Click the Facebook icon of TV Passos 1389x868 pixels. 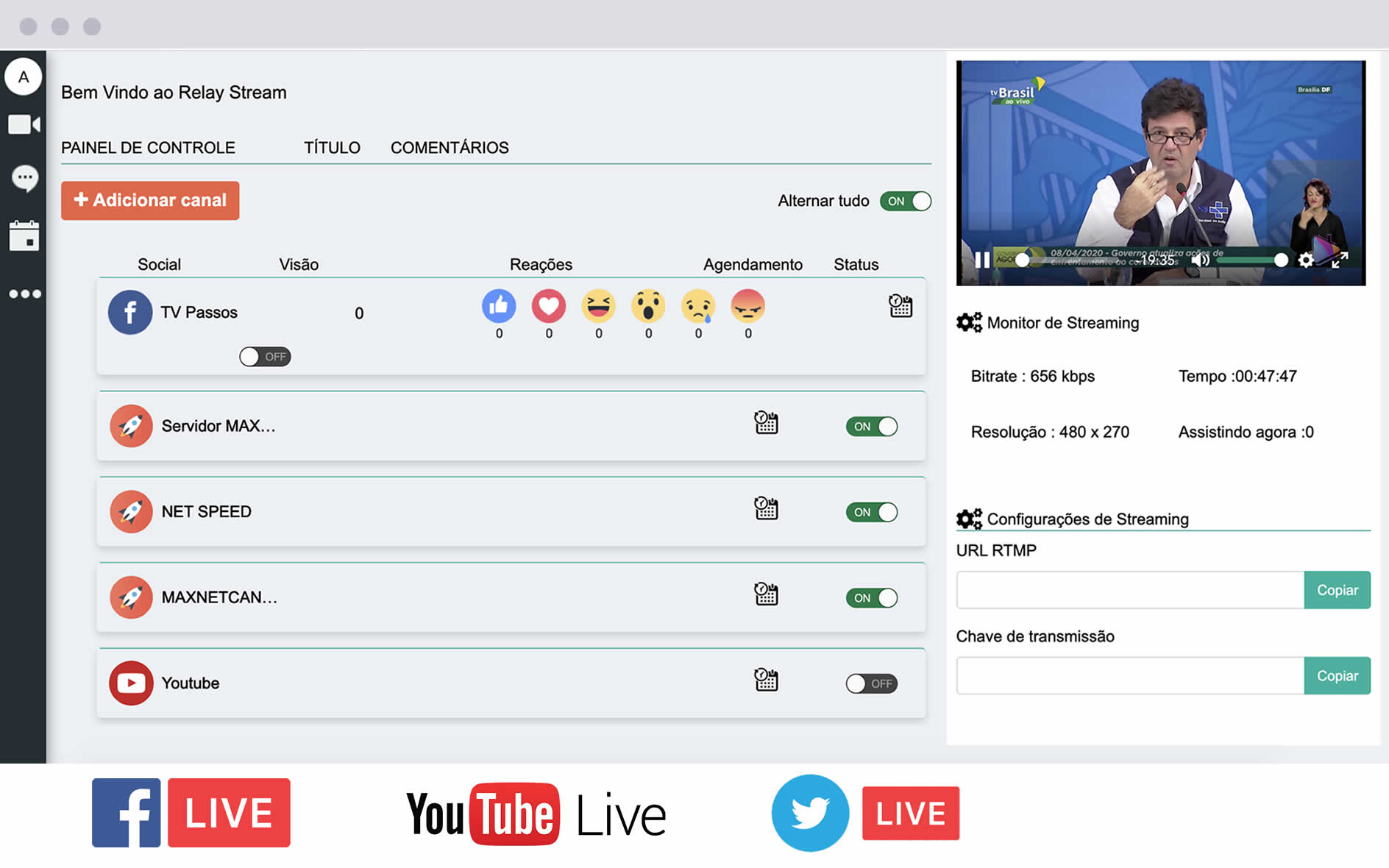click(130, 313)
